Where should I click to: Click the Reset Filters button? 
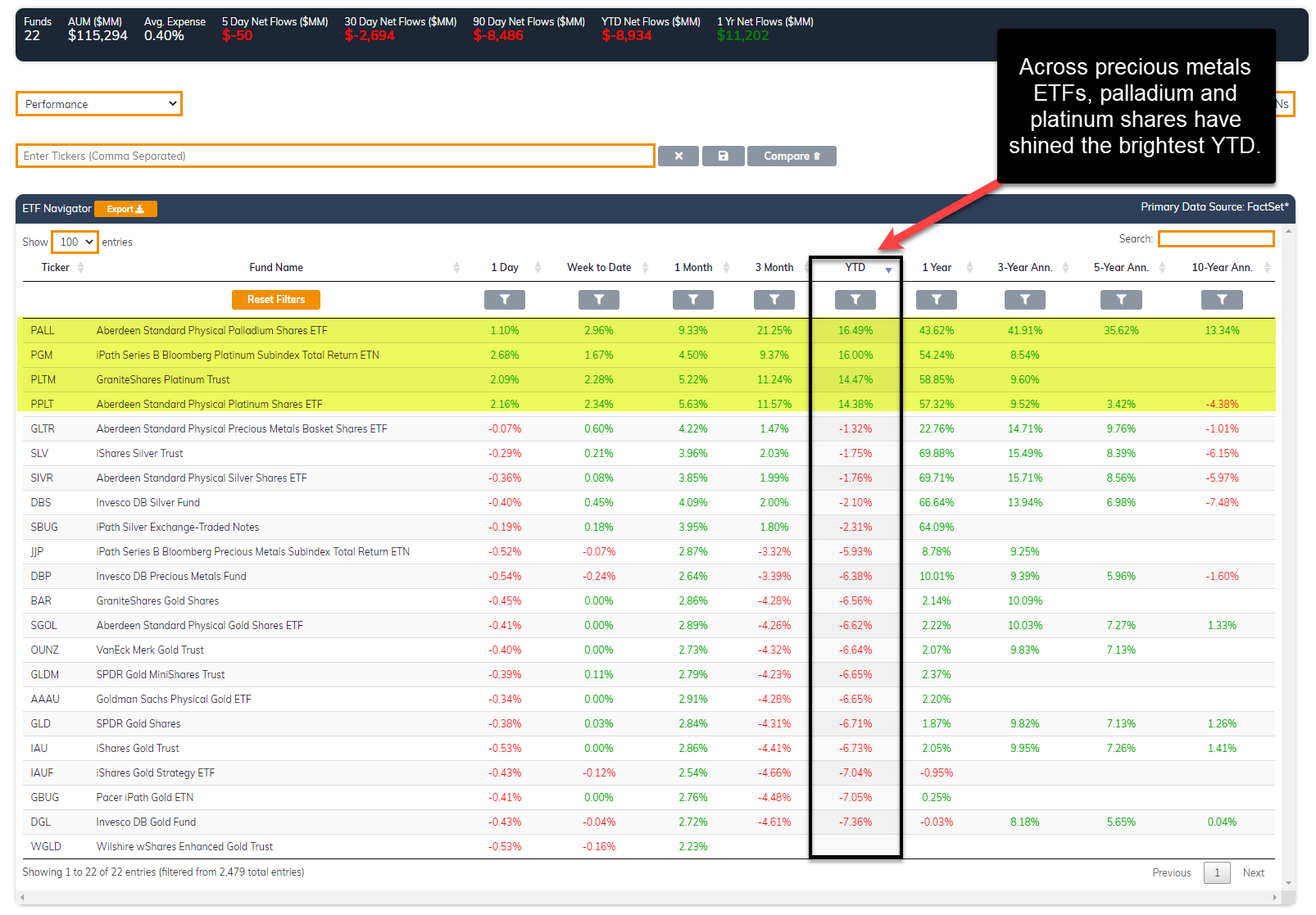[x=276, y=300]
